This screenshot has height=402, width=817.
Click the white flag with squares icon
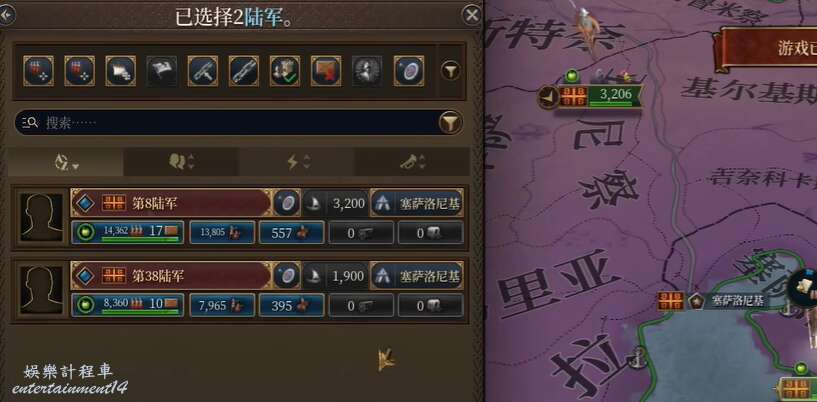(x=120, y=71)
